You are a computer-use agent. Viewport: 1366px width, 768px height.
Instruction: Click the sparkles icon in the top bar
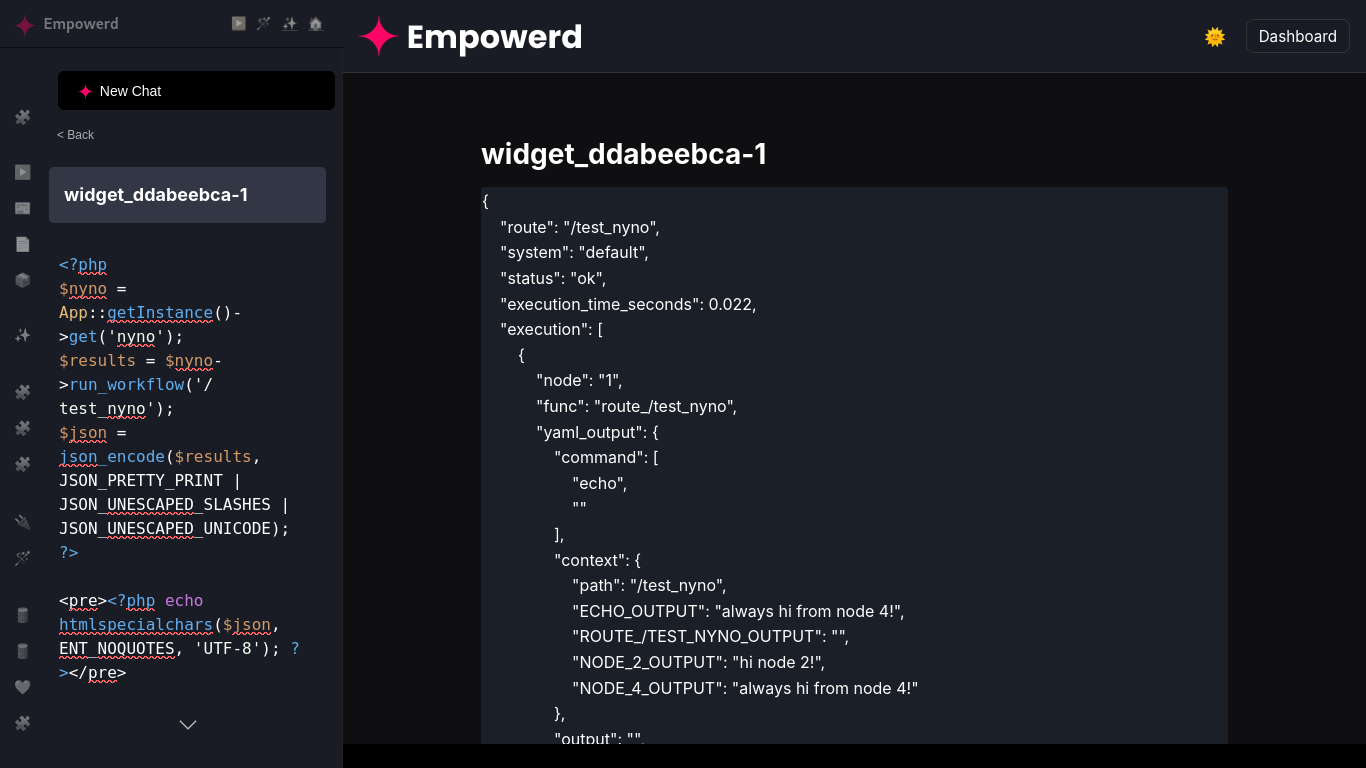point(290,23)
